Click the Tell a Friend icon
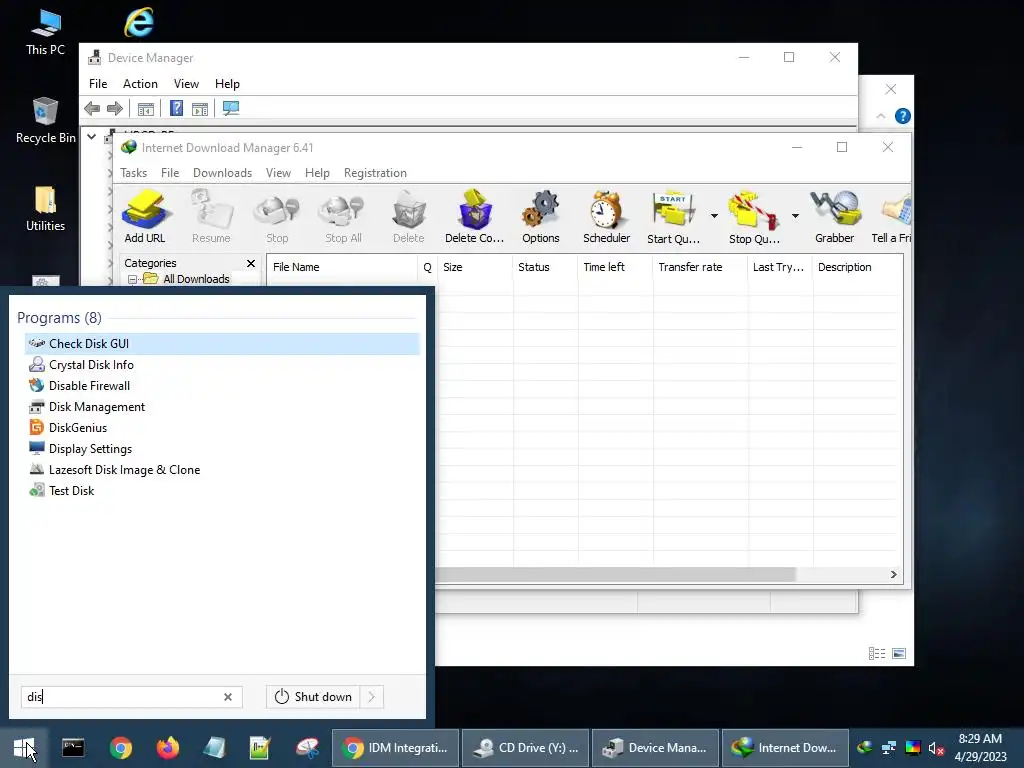This screenshot has width=1024, height=768. pyautogui.click(x=892, y=216)
